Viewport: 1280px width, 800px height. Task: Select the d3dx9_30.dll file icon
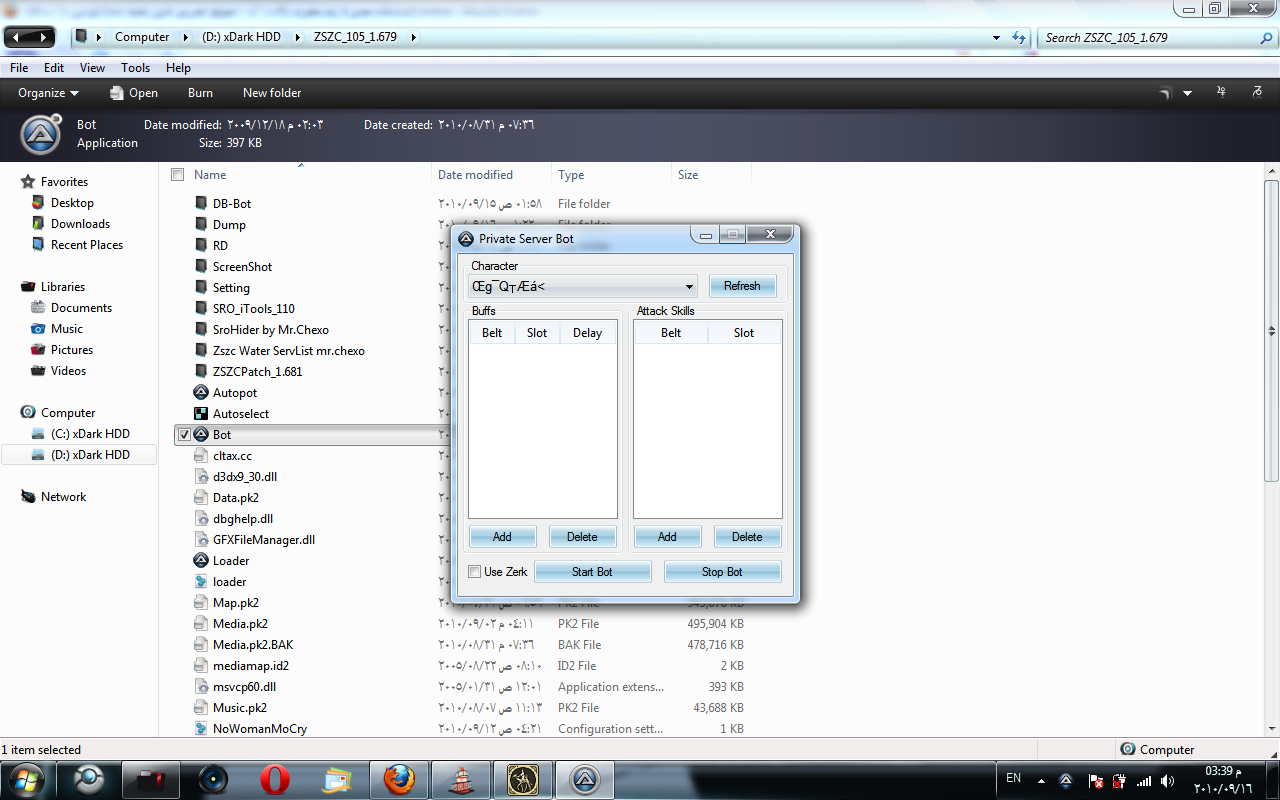[x=201, y=477]
